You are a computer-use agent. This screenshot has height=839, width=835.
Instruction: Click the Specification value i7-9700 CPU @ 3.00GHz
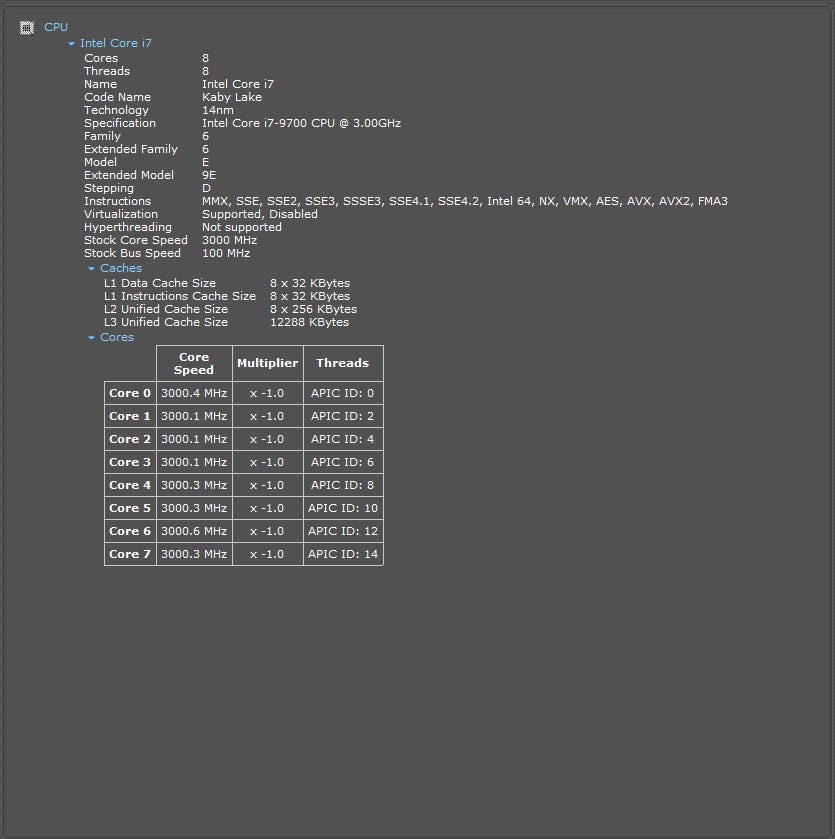pos(301,123)
